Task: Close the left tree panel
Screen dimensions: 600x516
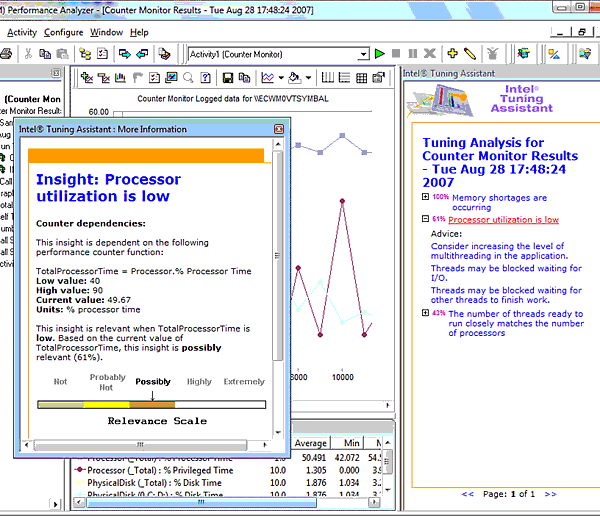Action: pyautogui.click(x=56, y=73)
